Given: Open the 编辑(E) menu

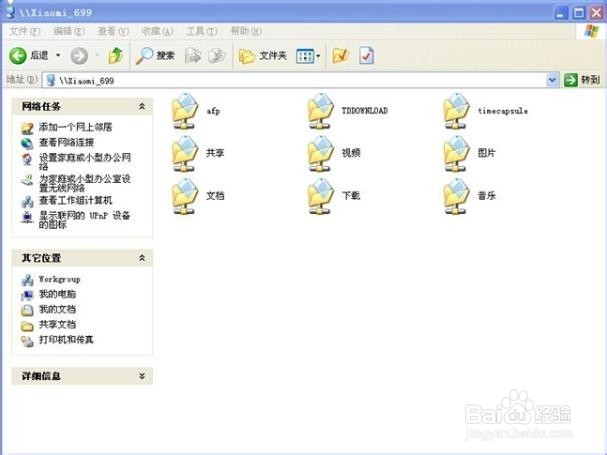Looking at the screenshot, I should tap(69, 31).
